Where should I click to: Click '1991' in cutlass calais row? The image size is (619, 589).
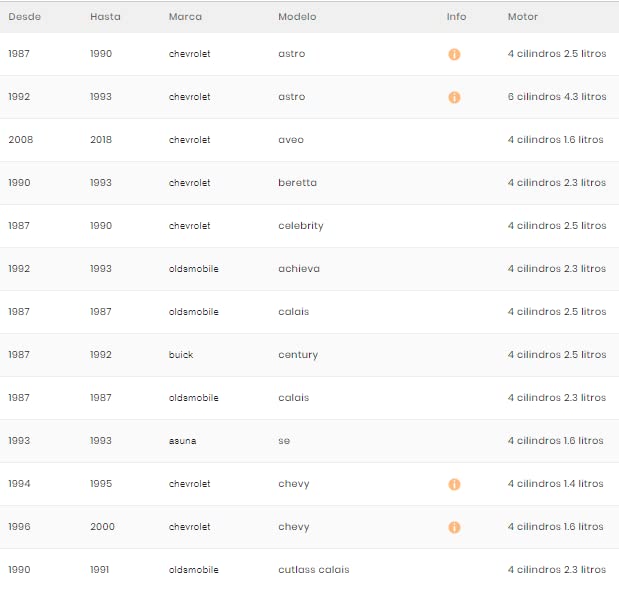click(99, 570)
